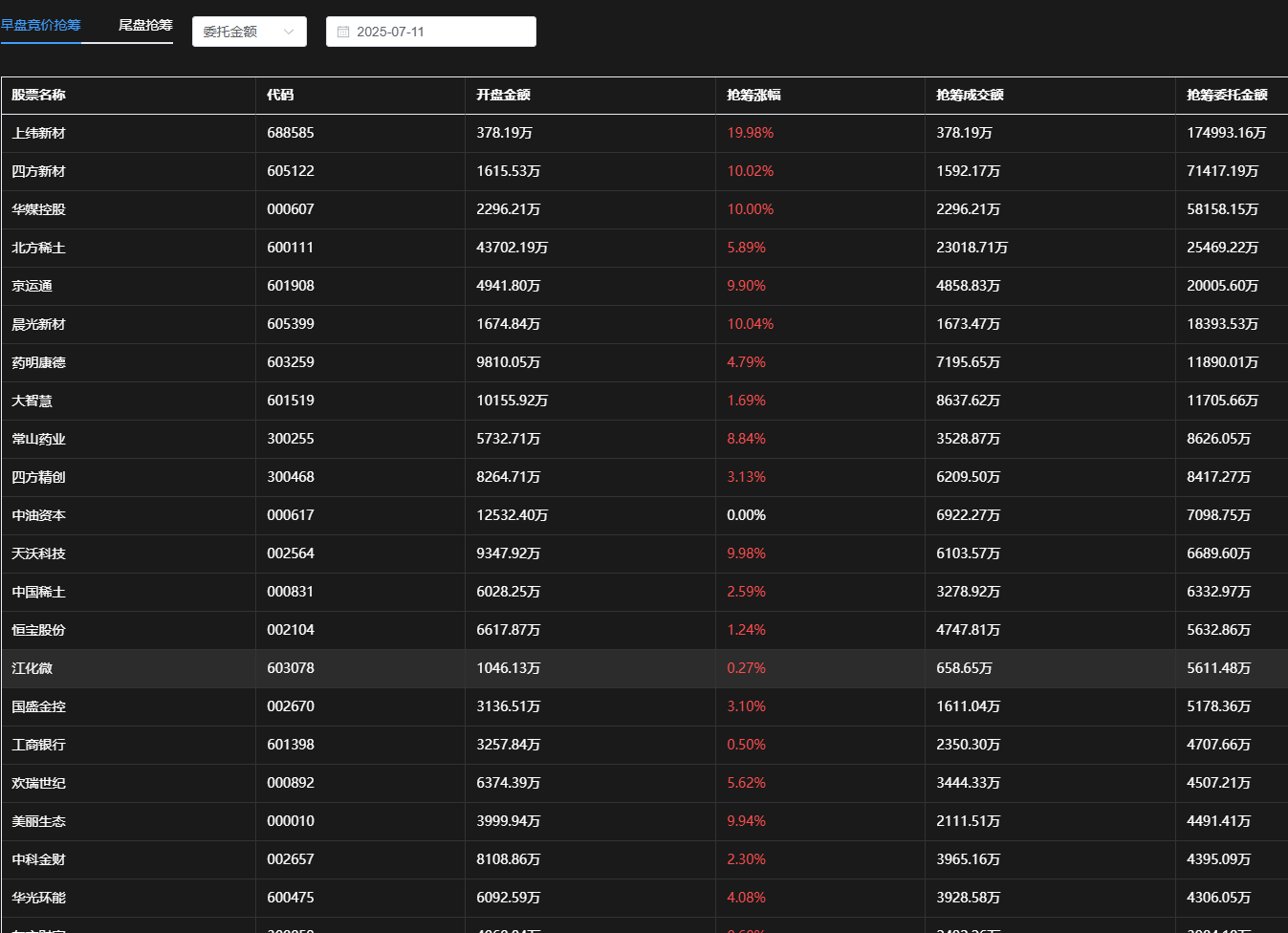Click opening amount 1046.13万
The height and width of the screenshot is (933, 1288).
509,668
